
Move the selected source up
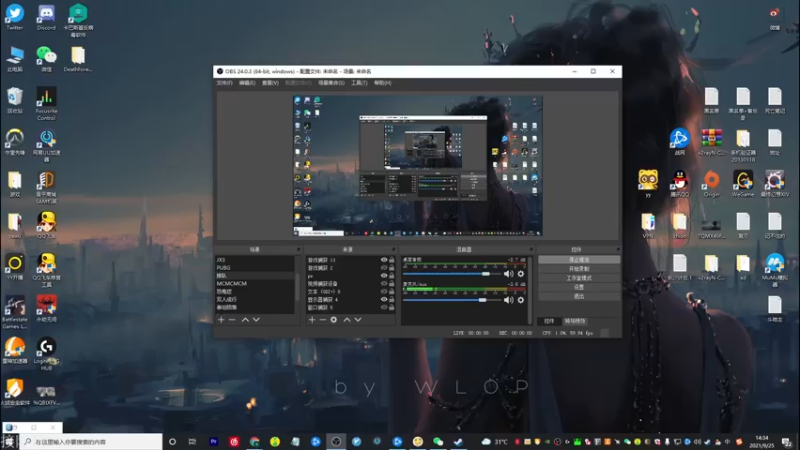tap(347, 319)
